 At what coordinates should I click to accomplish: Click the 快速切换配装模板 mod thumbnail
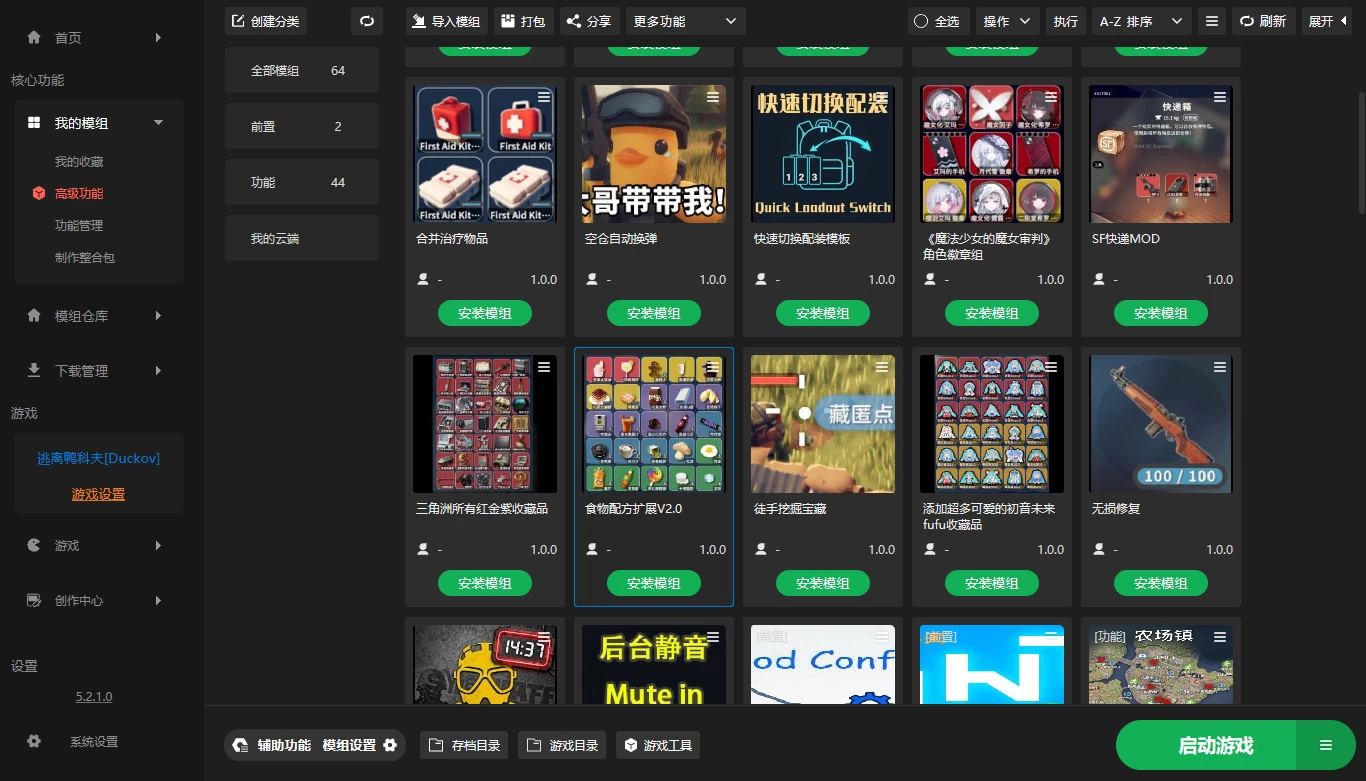pyautogui.click(x=822, y=153)
